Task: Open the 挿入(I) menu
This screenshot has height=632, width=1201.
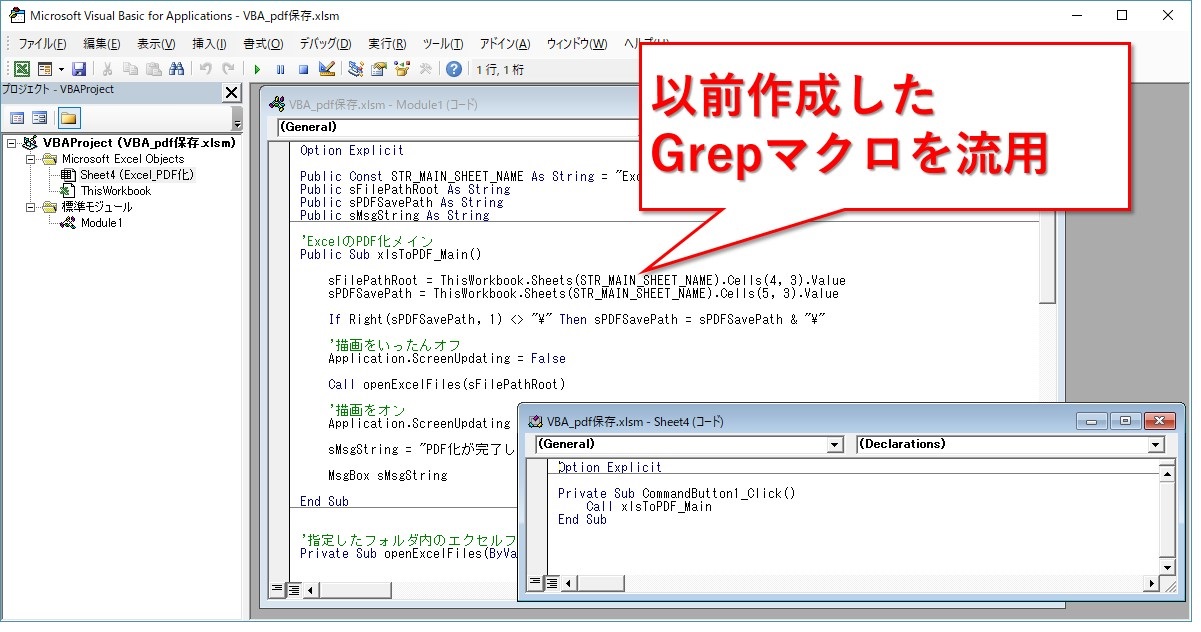Action: (209, 44)
